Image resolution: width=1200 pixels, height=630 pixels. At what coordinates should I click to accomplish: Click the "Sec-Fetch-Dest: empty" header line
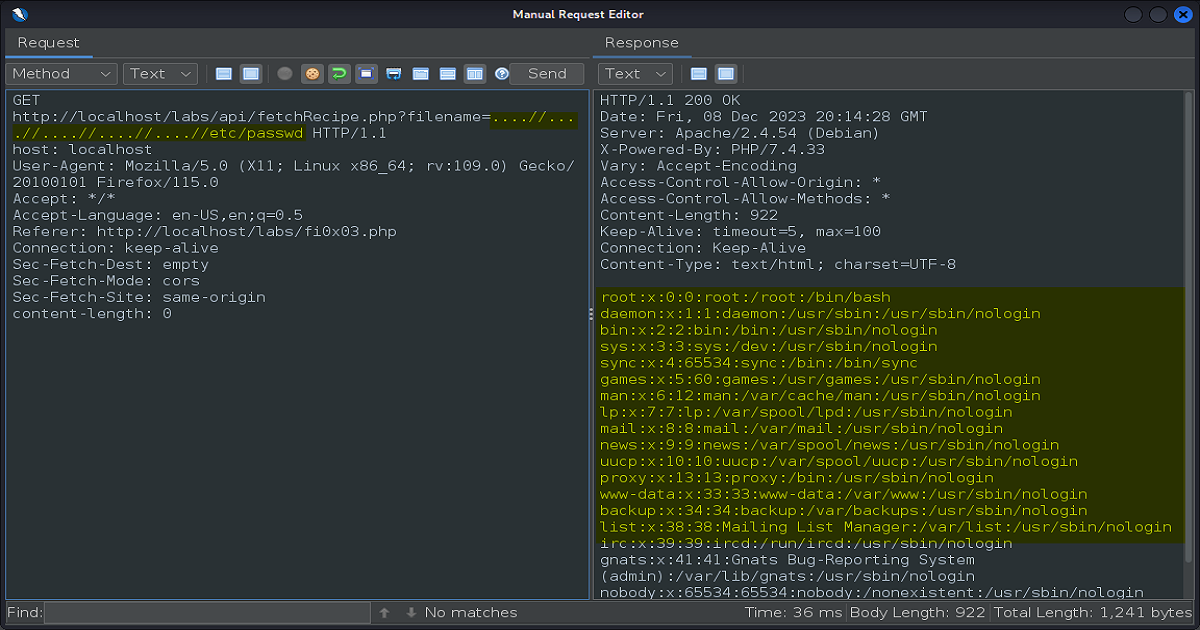[x=111, y=265]
